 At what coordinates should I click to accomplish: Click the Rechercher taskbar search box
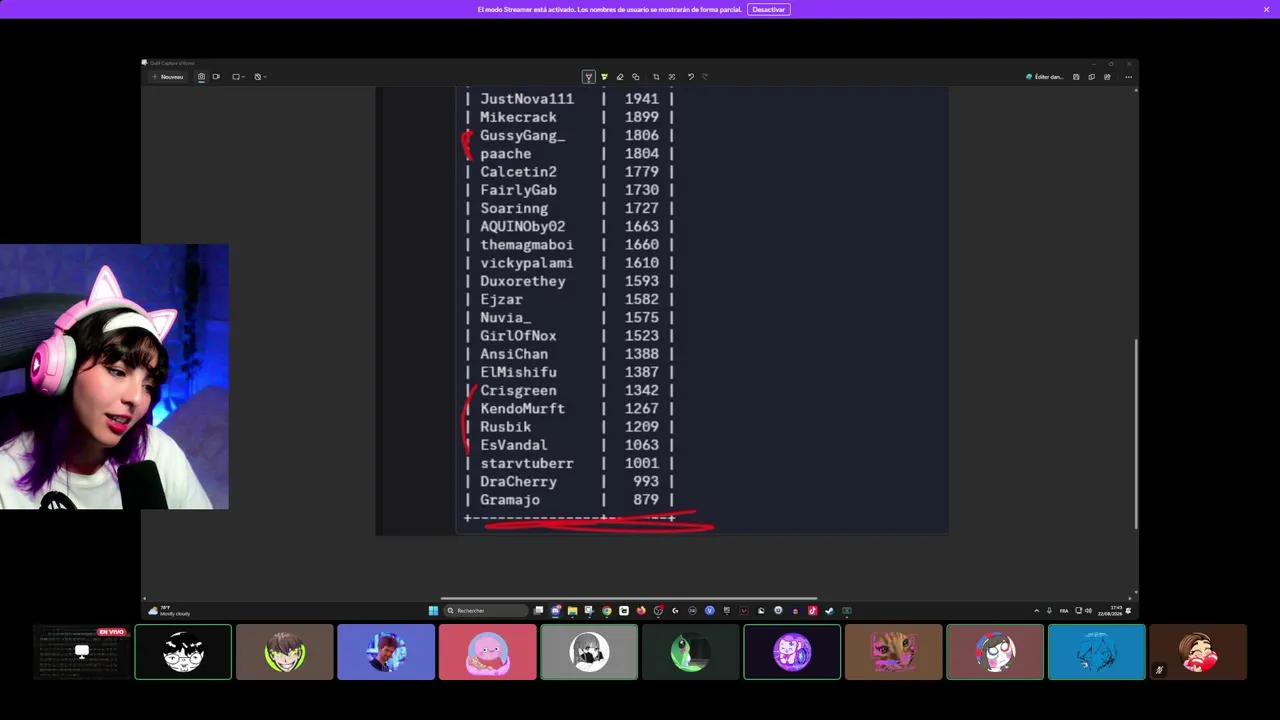pos(486,610)
